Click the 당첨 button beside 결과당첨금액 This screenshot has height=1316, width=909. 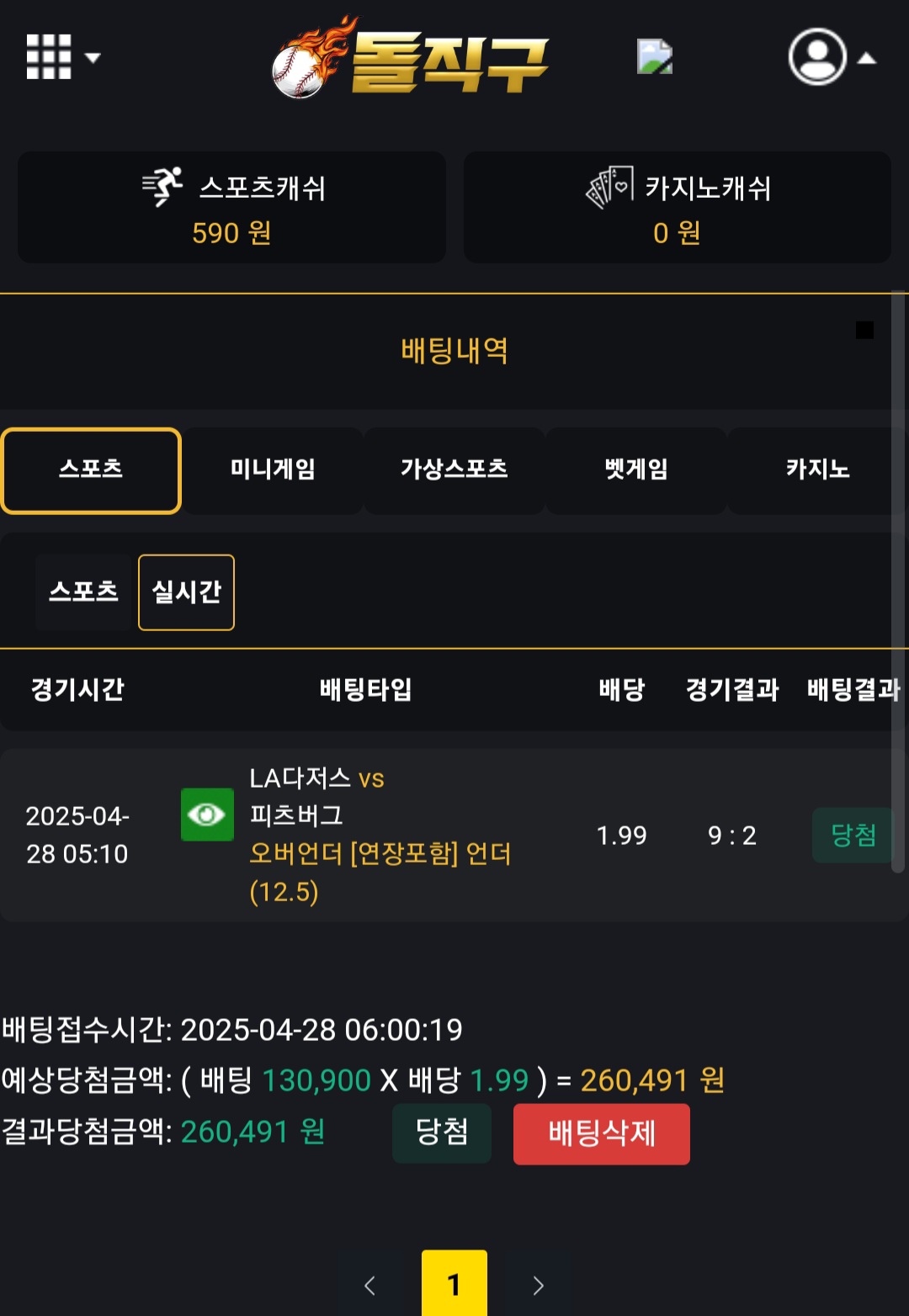pyautogui.click(x=442, y=1133)
